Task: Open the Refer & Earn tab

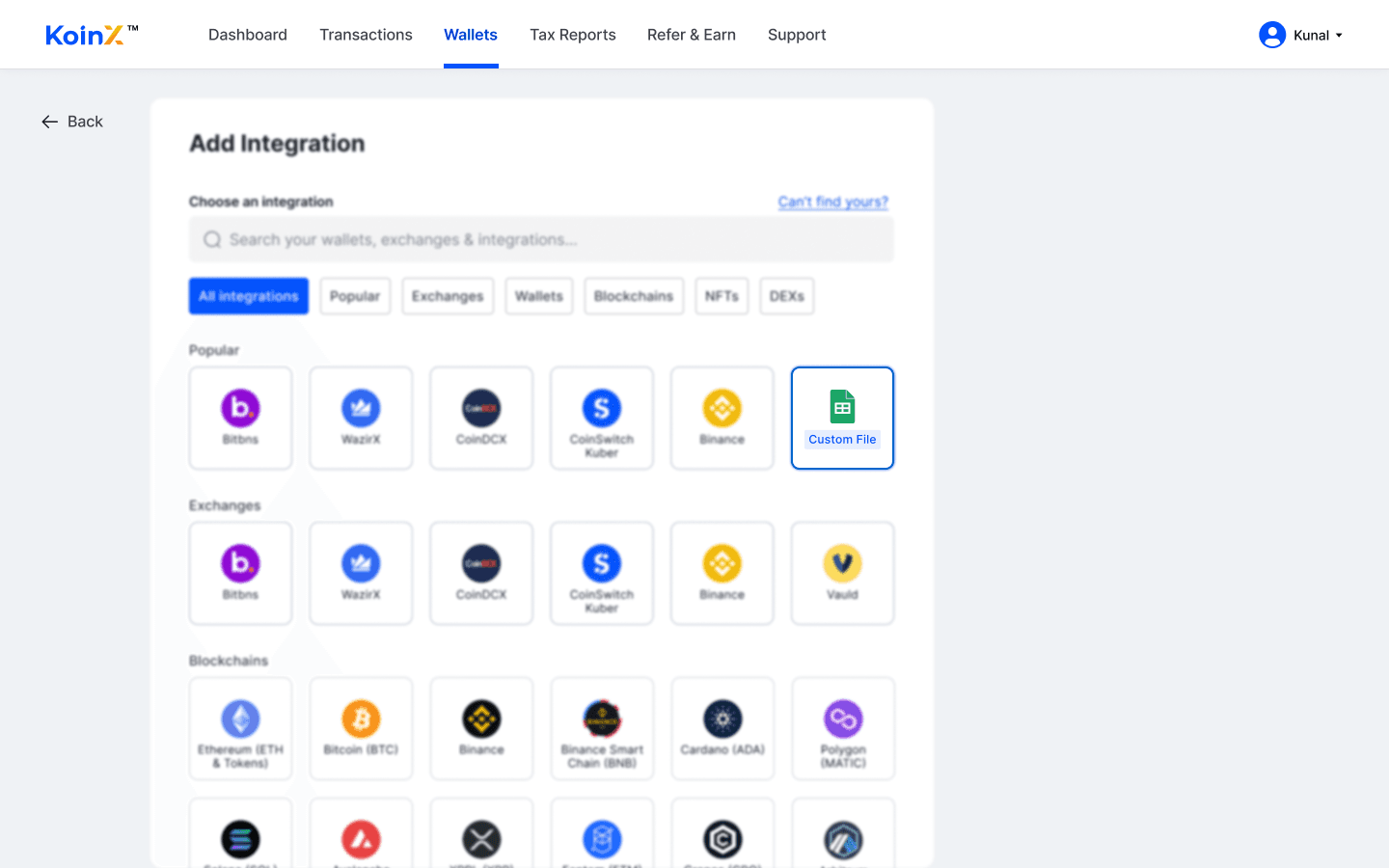Action: [692, 35]
